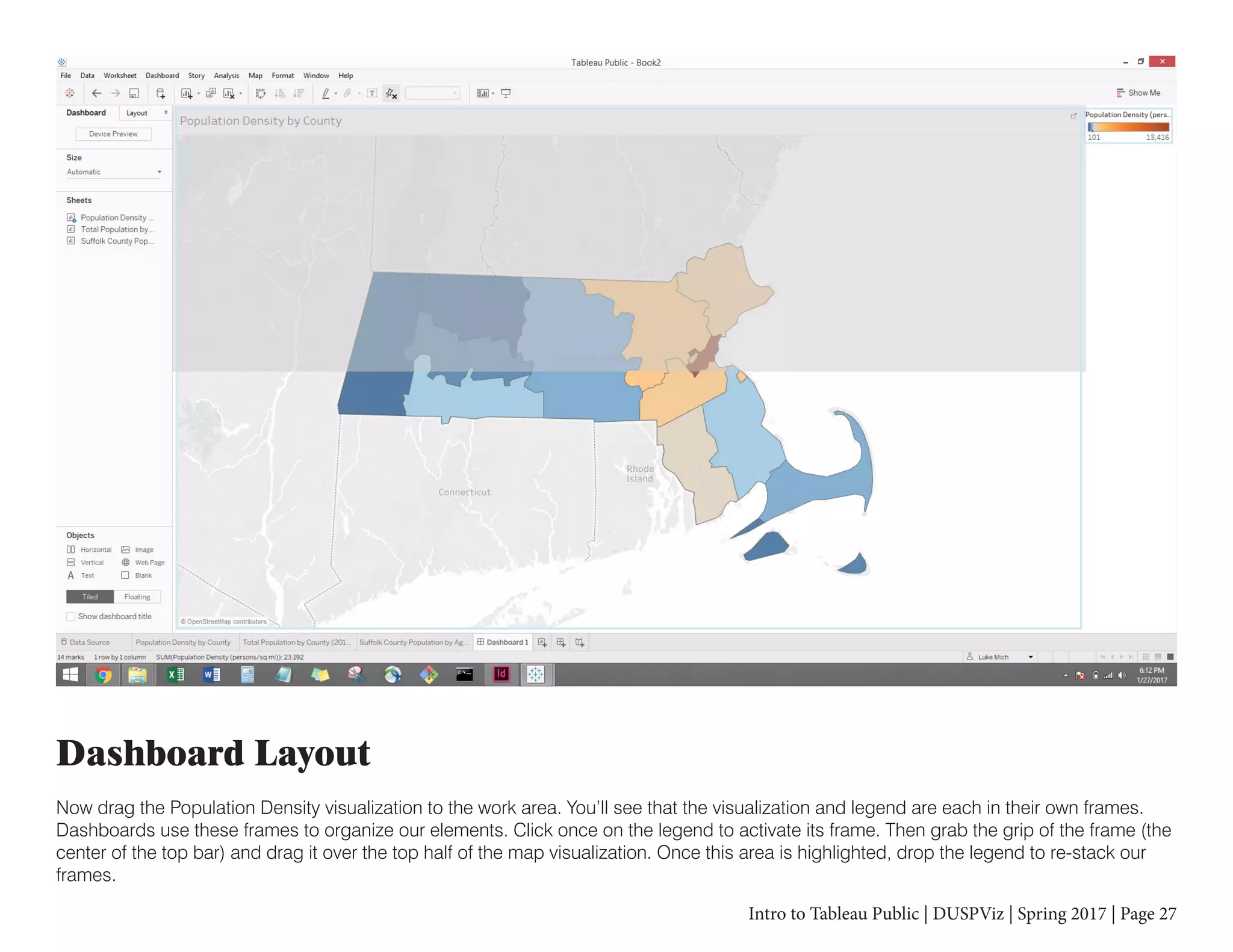The width and height of the screenshot is (1233, 952).
Task: Click the pane switcher arrows beside the Layout tab
Action: (166, 113)
